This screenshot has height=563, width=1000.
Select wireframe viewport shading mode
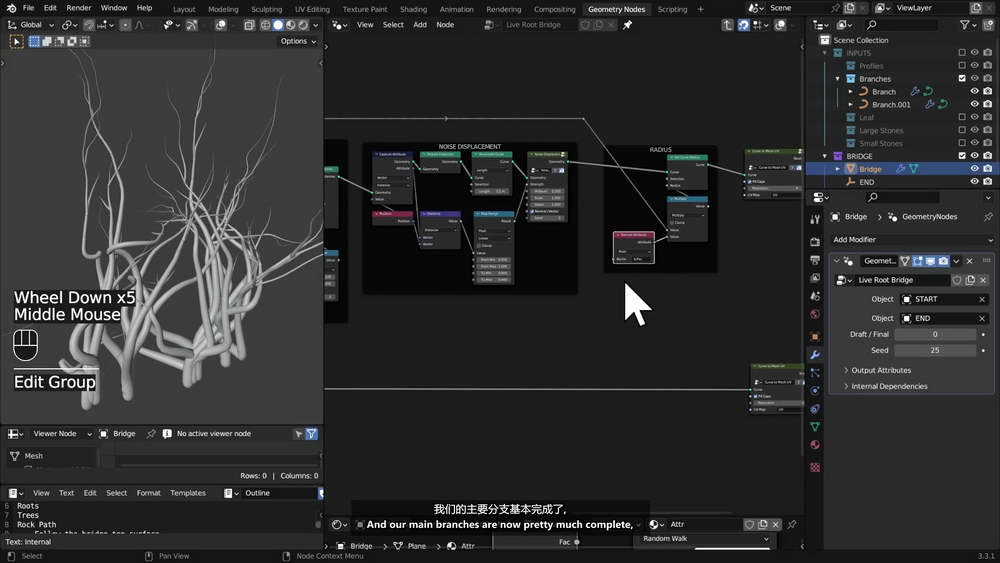265,25
